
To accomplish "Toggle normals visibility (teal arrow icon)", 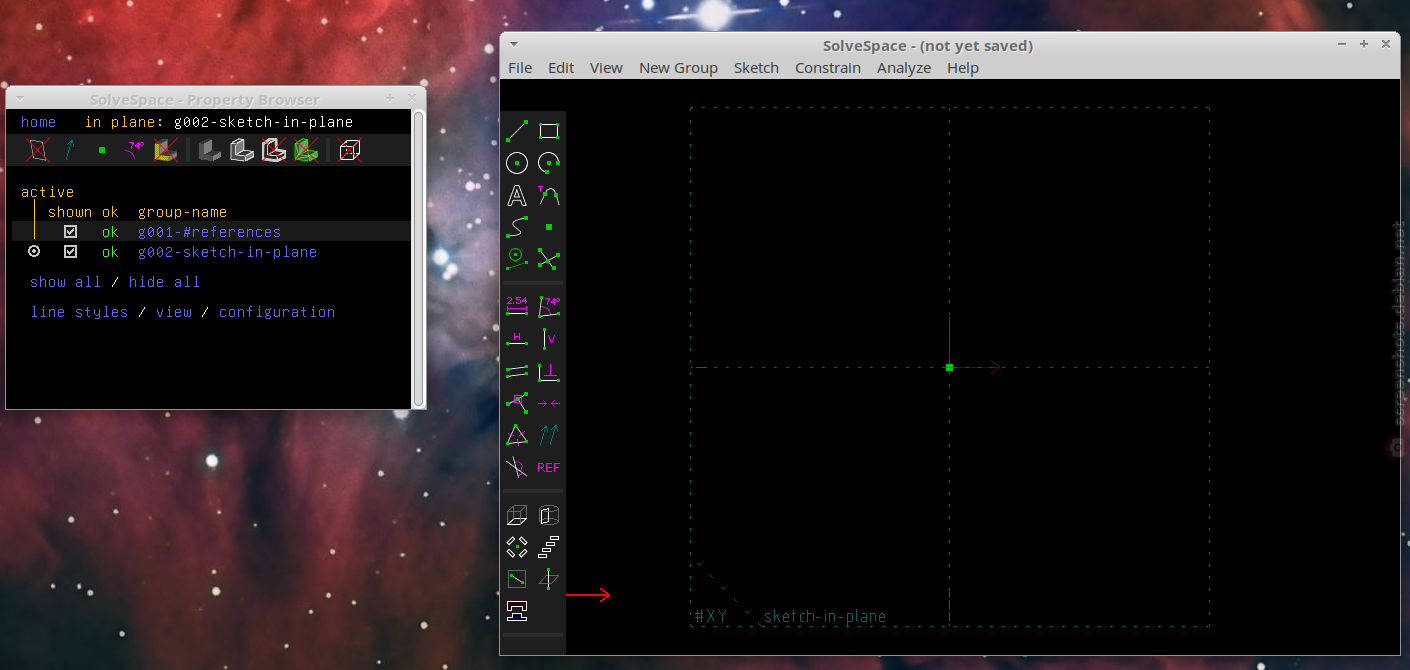I will (70, 150).
